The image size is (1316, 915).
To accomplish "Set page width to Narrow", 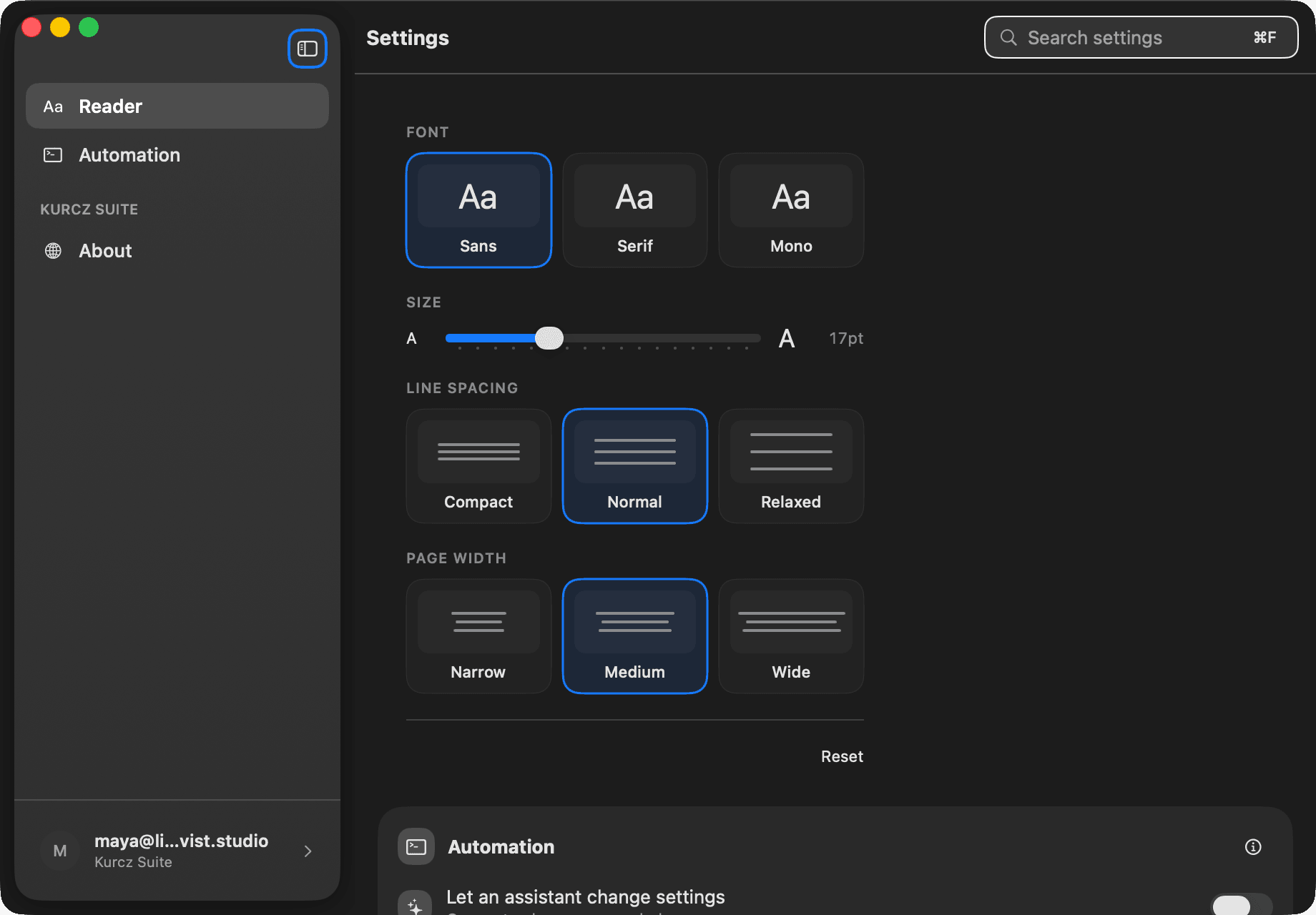I will point(478,636).
